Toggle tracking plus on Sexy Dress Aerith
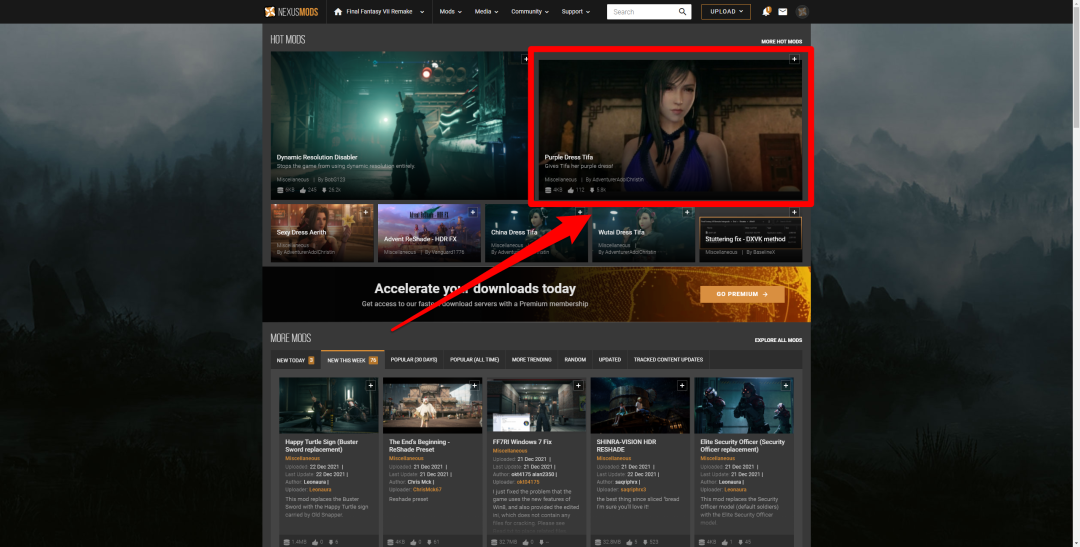 tap(366, 212)
